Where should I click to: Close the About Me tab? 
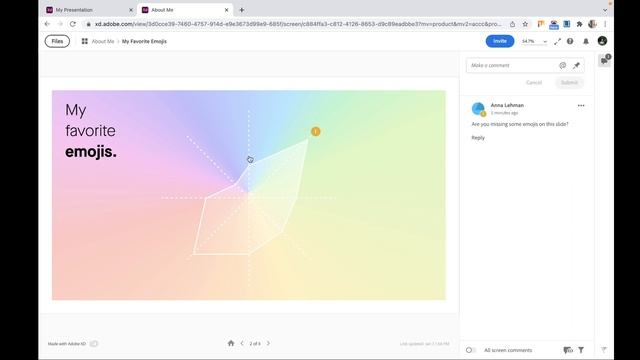(x=227, y=10)
